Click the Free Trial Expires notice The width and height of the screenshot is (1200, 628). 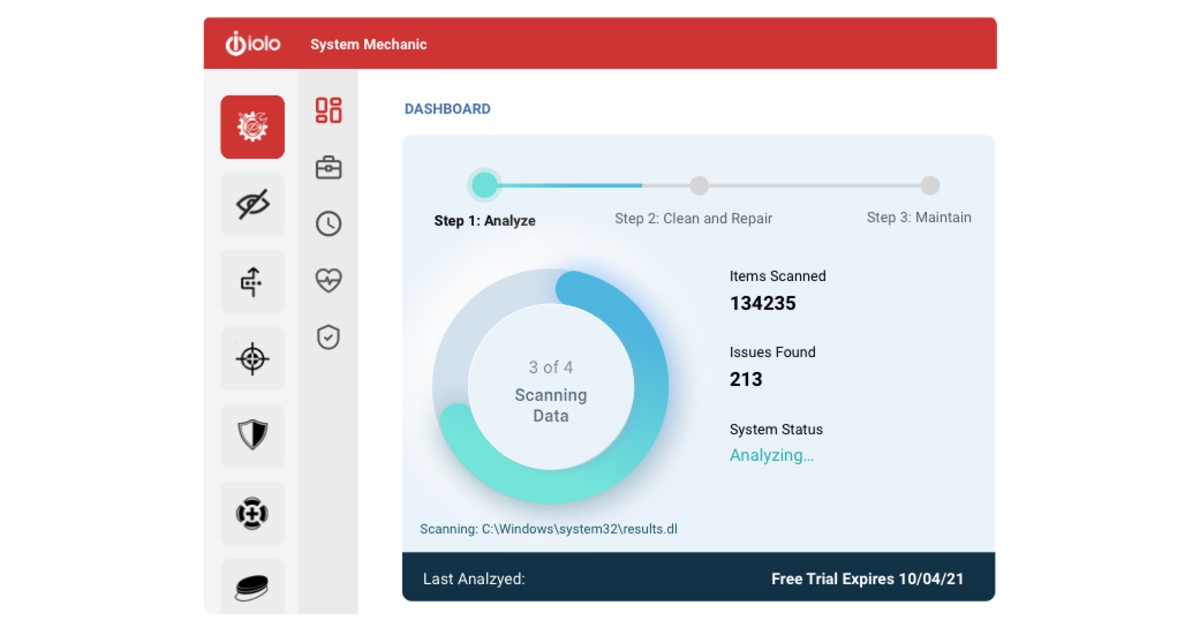[867, 579]
